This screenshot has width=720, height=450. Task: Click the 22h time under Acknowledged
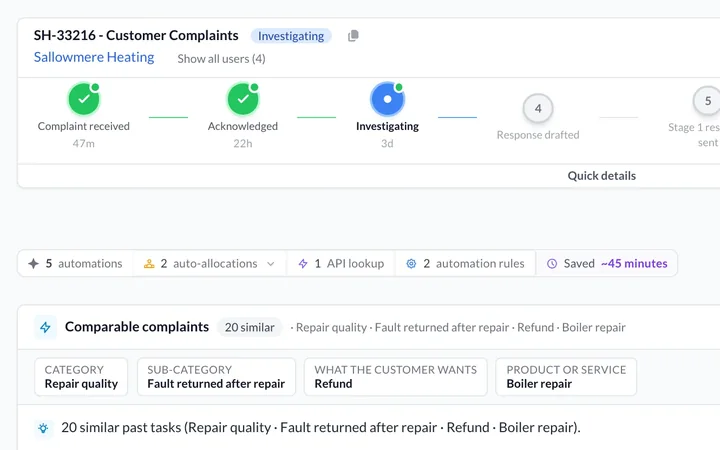[243, 144]
